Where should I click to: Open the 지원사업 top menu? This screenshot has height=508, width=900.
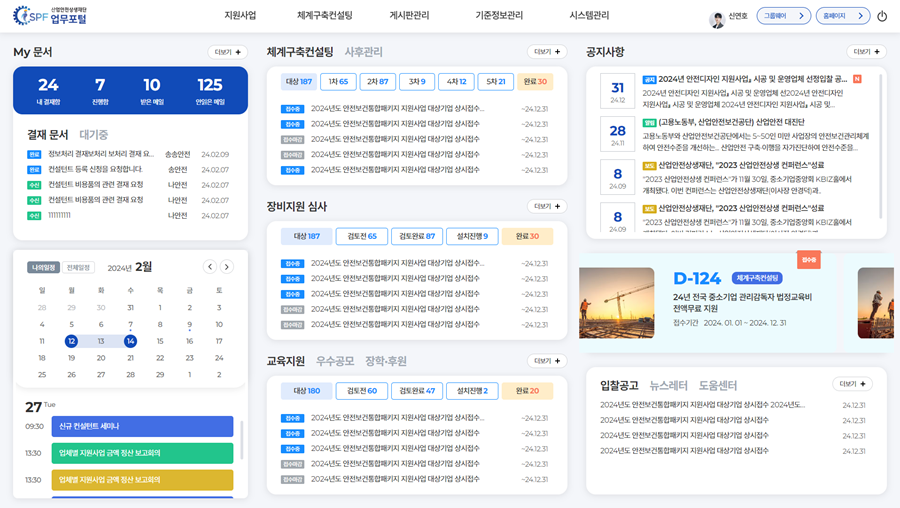click(x=240, y=16)
